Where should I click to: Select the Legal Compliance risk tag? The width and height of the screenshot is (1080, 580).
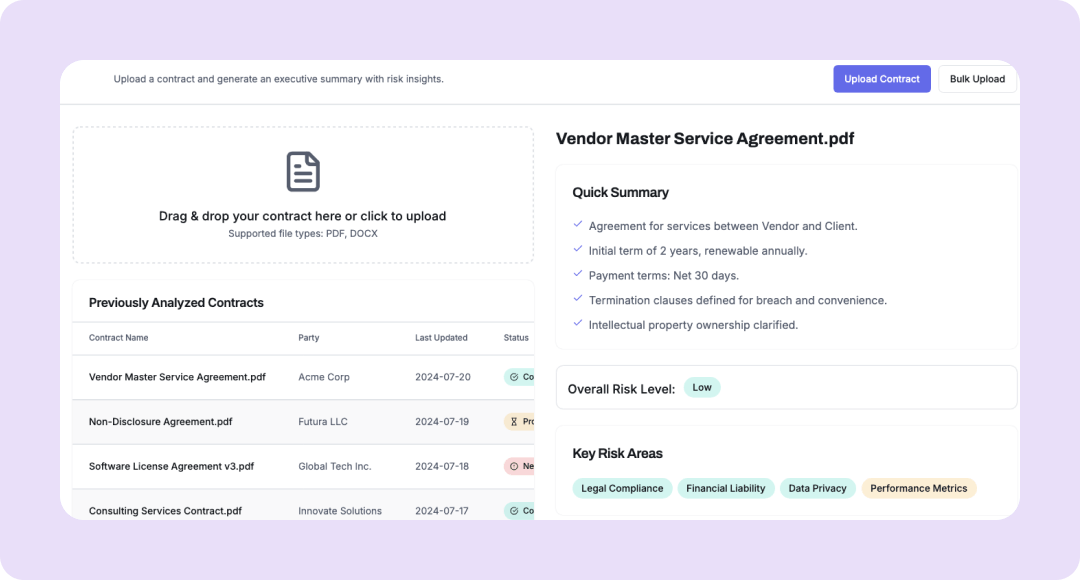622,488
